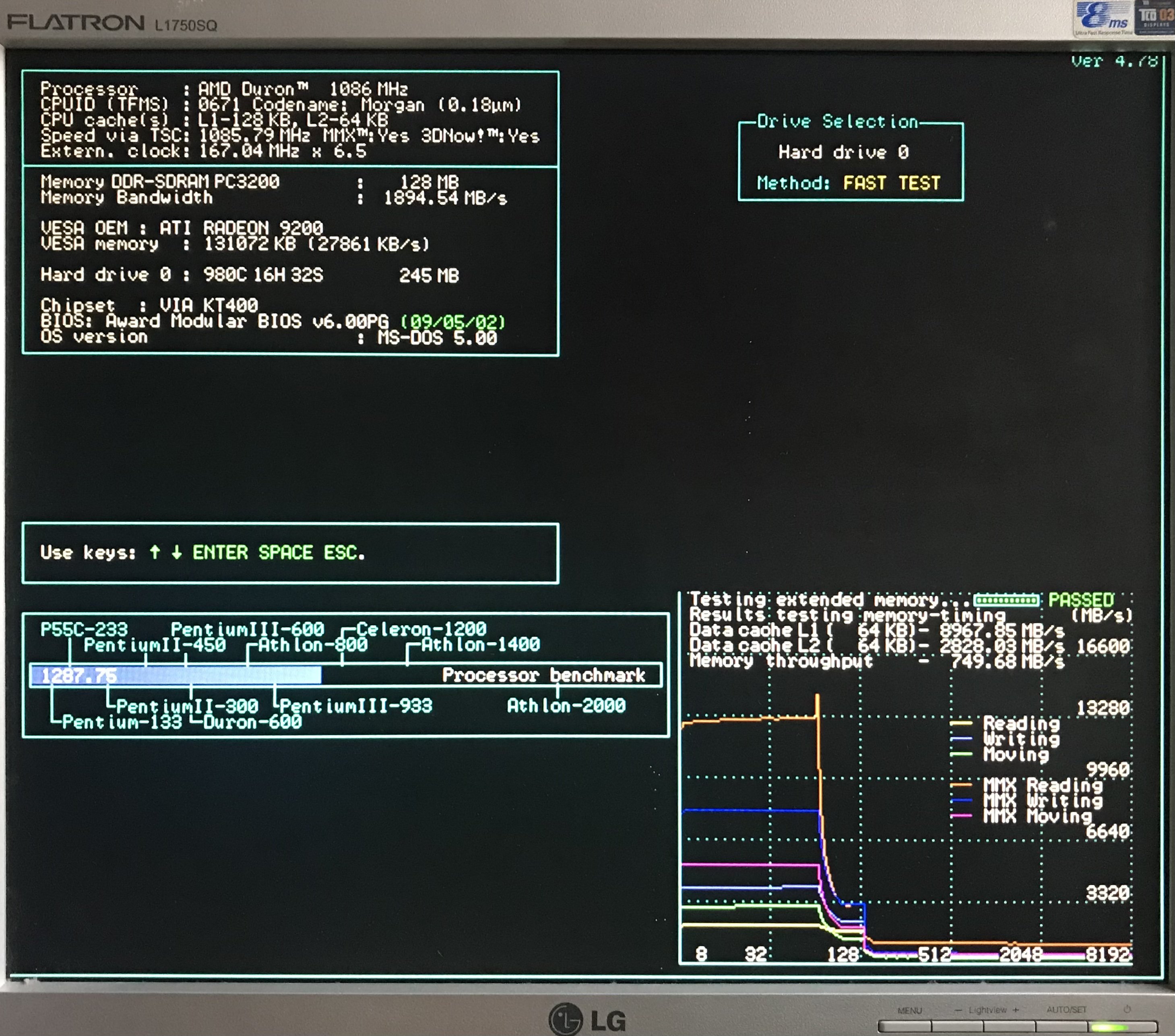Click the PASSED status text

pyautogui.click(x=1081, y=600)
